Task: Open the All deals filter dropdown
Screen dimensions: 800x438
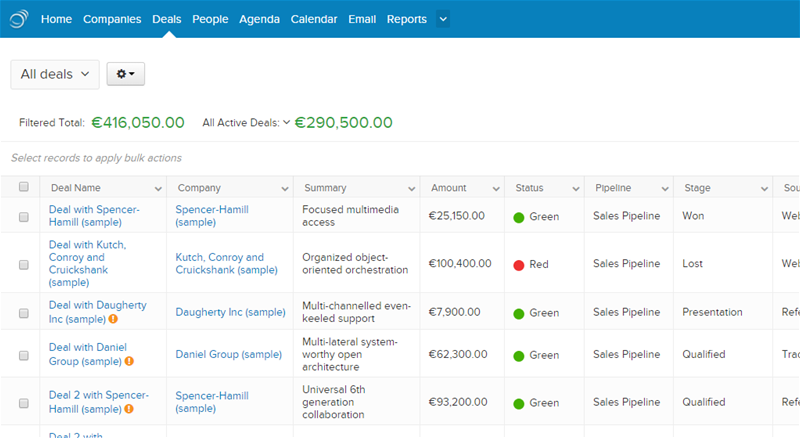Action: pyautogui.click(x=55, y=74)
